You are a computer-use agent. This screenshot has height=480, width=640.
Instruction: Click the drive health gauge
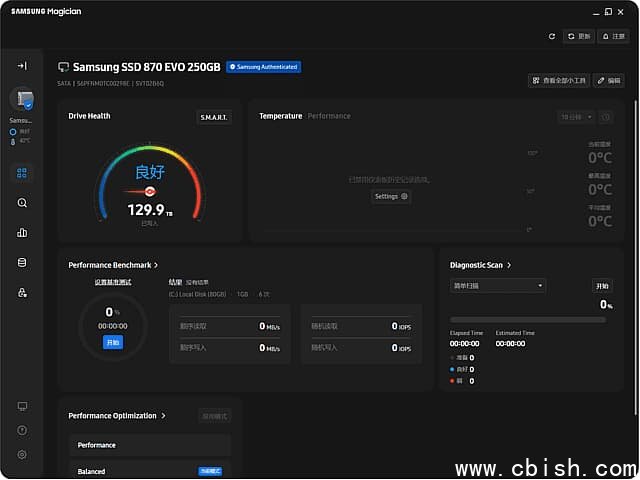tap(150, 182)
